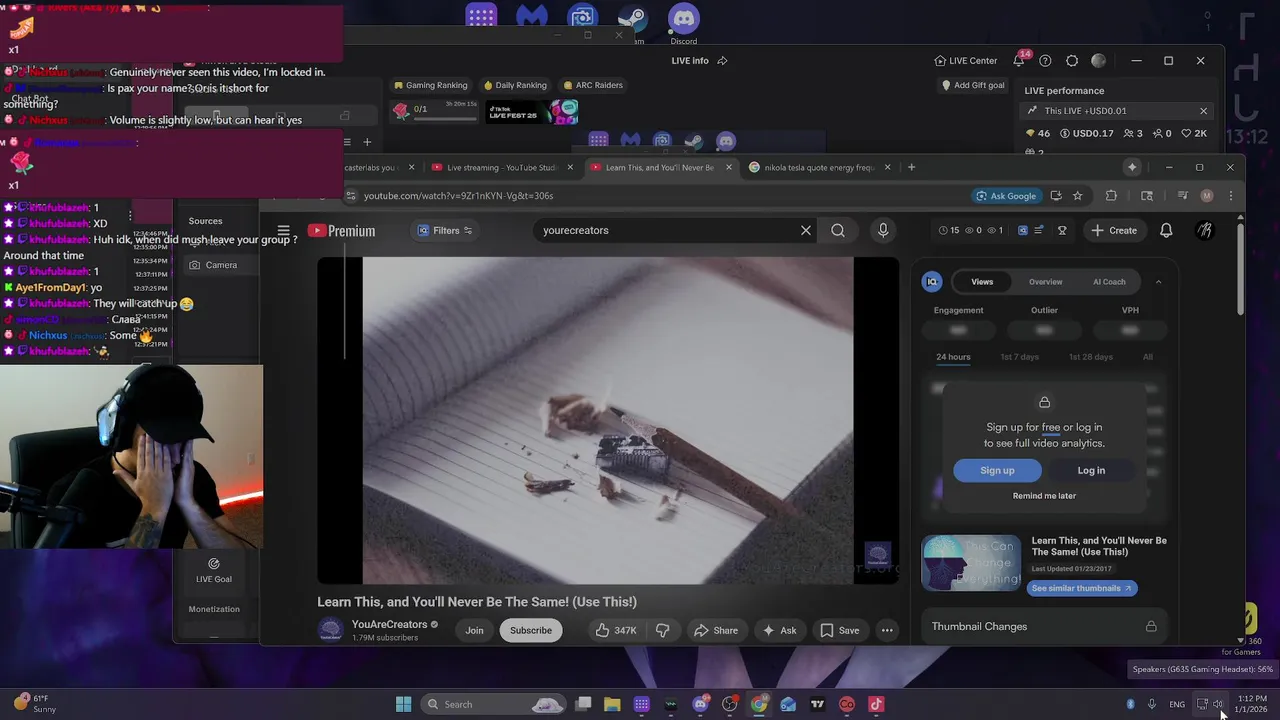Share the video
Viewport: 1280px width, 720px height.
(716, 630)
